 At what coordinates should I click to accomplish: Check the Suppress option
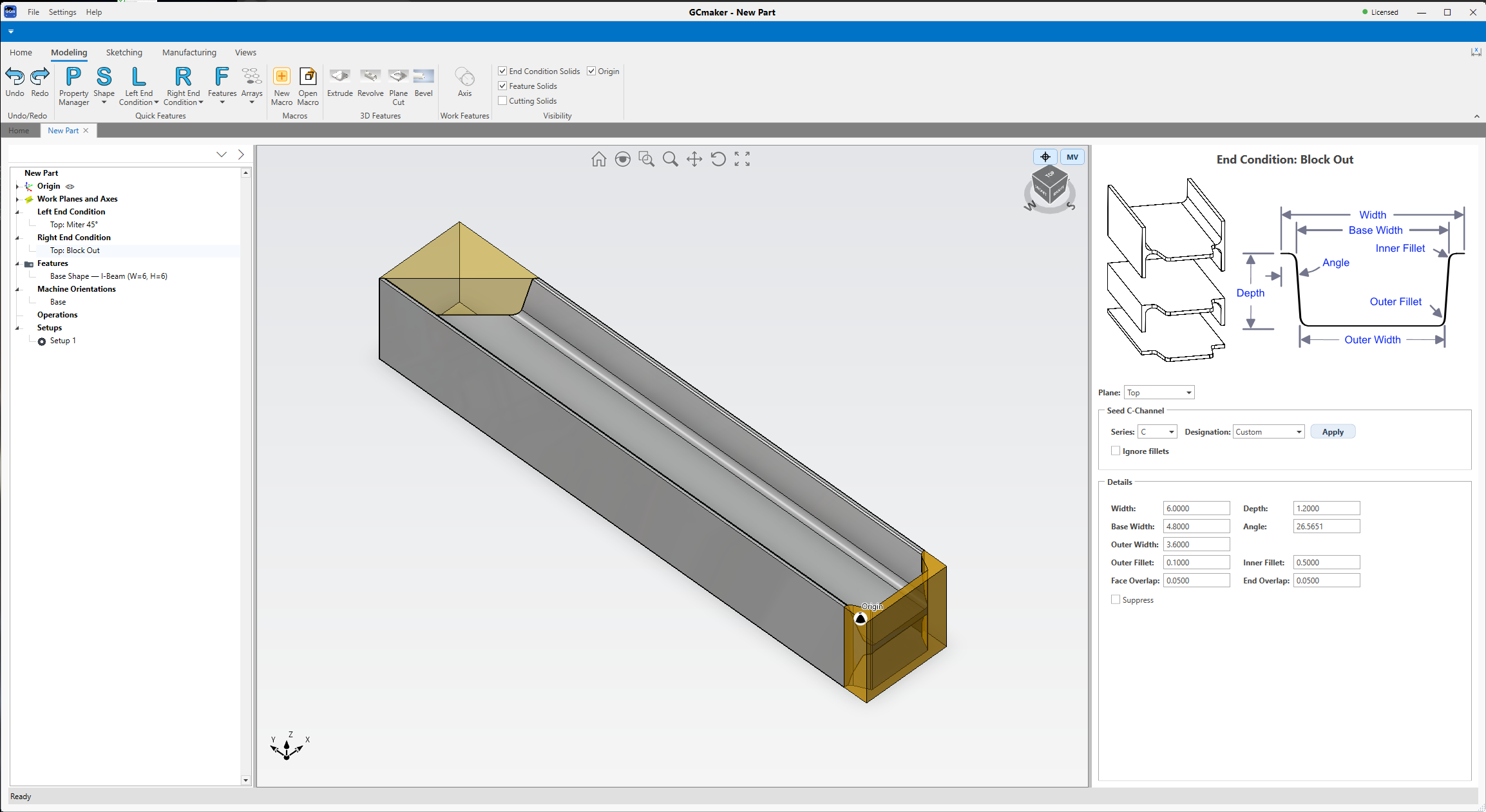[x=1116, y=600]
